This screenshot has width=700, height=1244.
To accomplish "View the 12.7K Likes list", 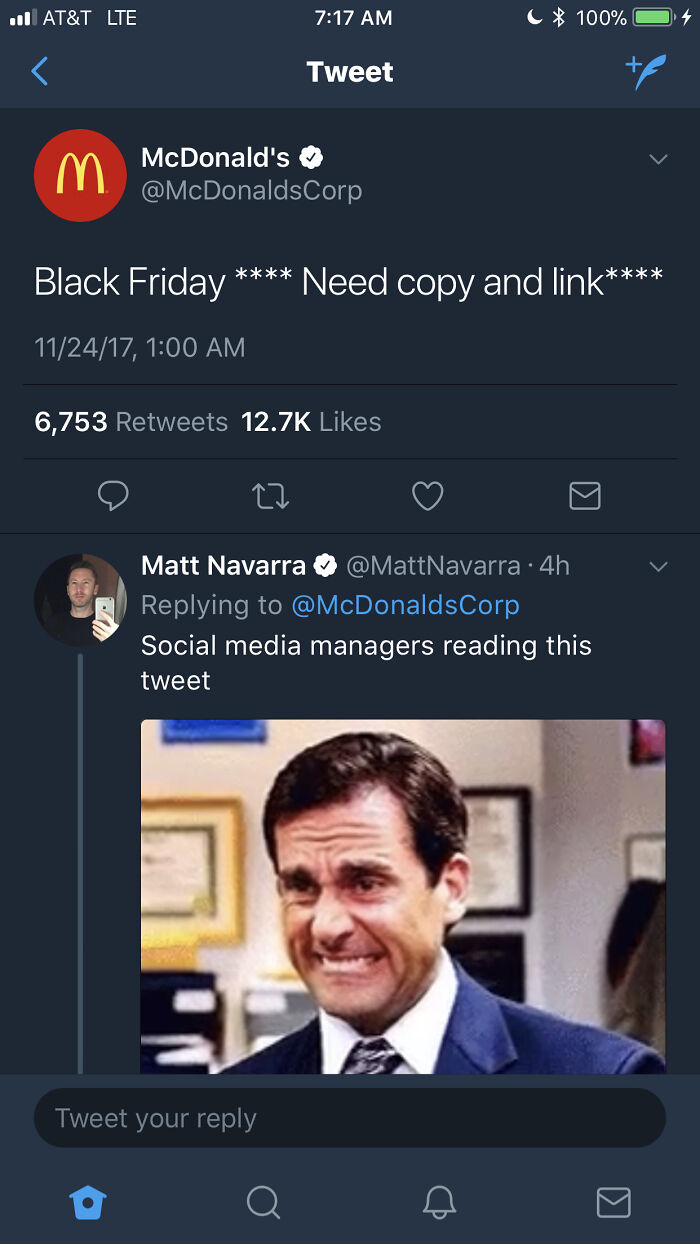I will (x=311, y=422).
